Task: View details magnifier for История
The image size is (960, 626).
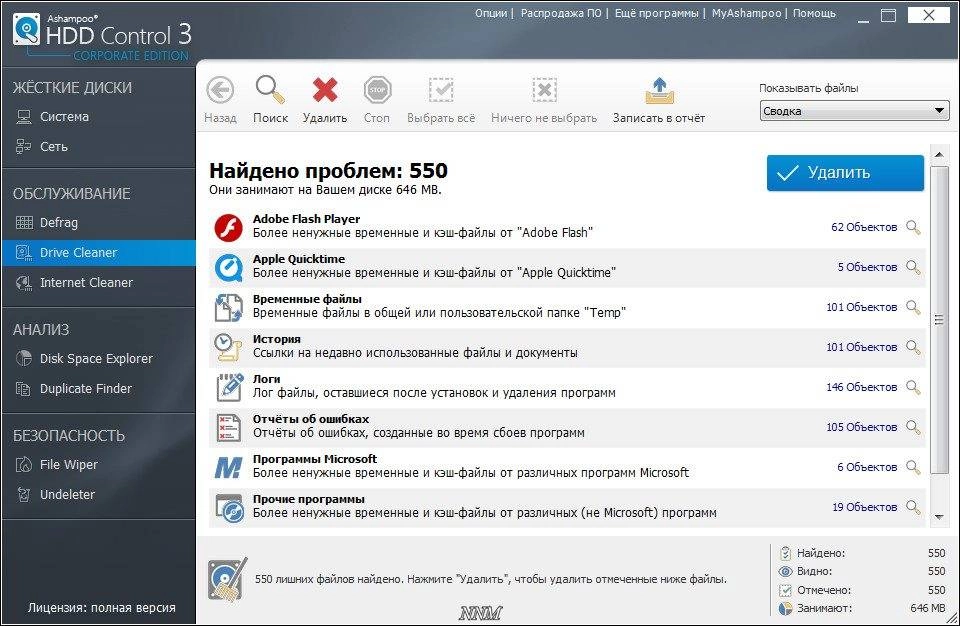Action: (x=913, y=347)
